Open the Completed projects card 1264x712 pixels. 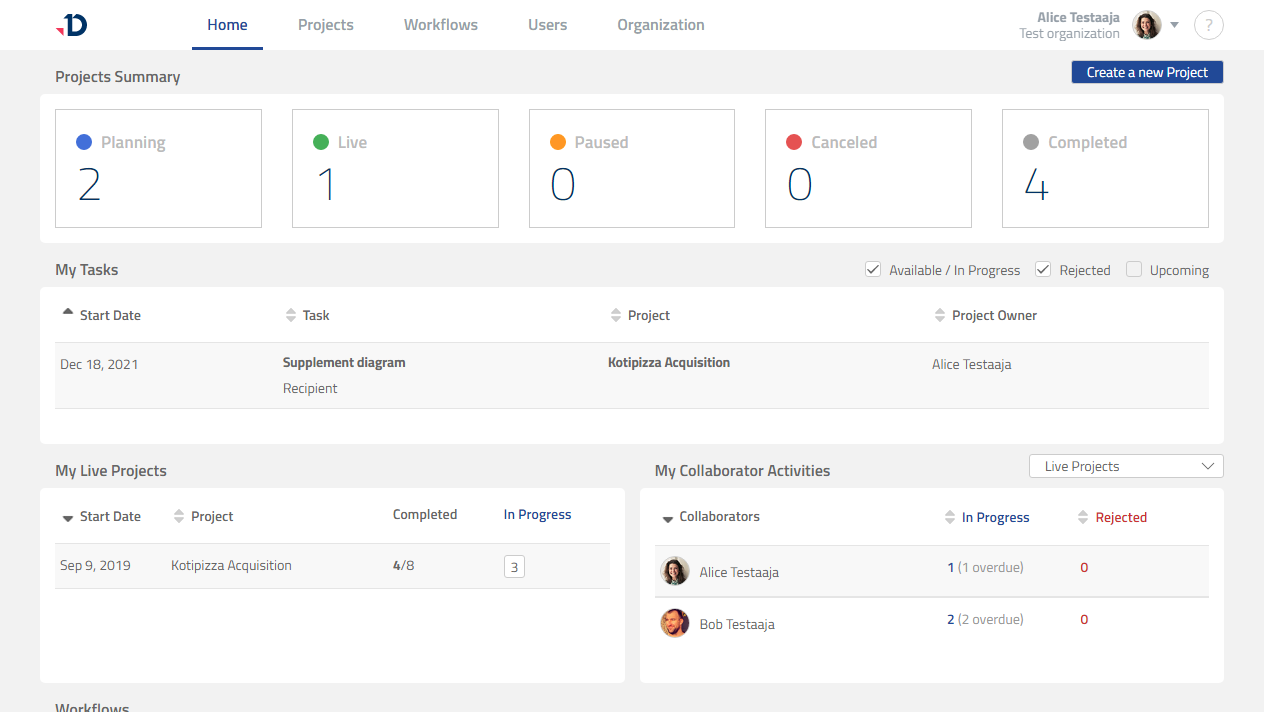click(1104, 168)
